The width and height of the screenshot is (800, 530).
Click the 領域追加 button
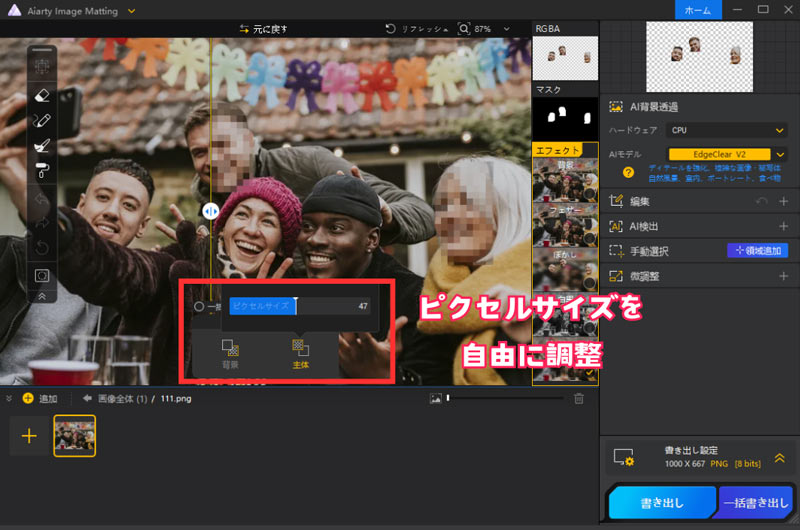coord(758,250)
